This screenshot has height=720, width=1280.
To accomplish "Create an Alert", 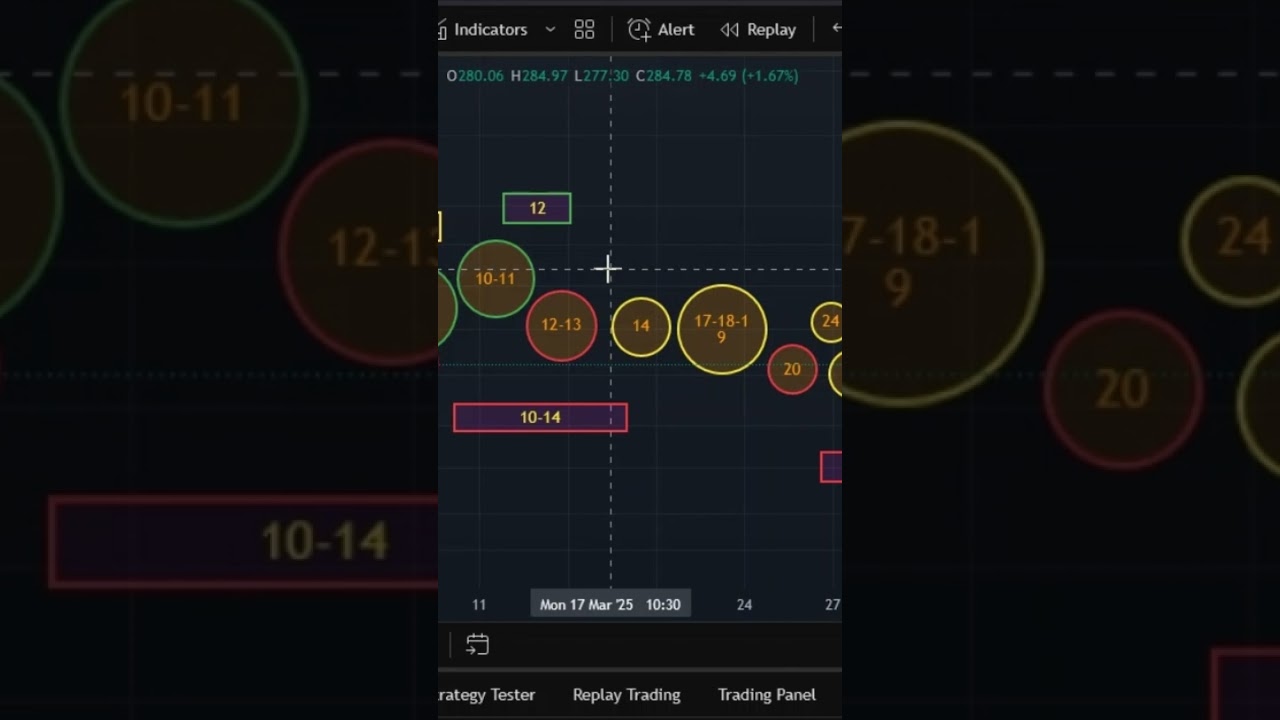I will (x=661, y=30).
